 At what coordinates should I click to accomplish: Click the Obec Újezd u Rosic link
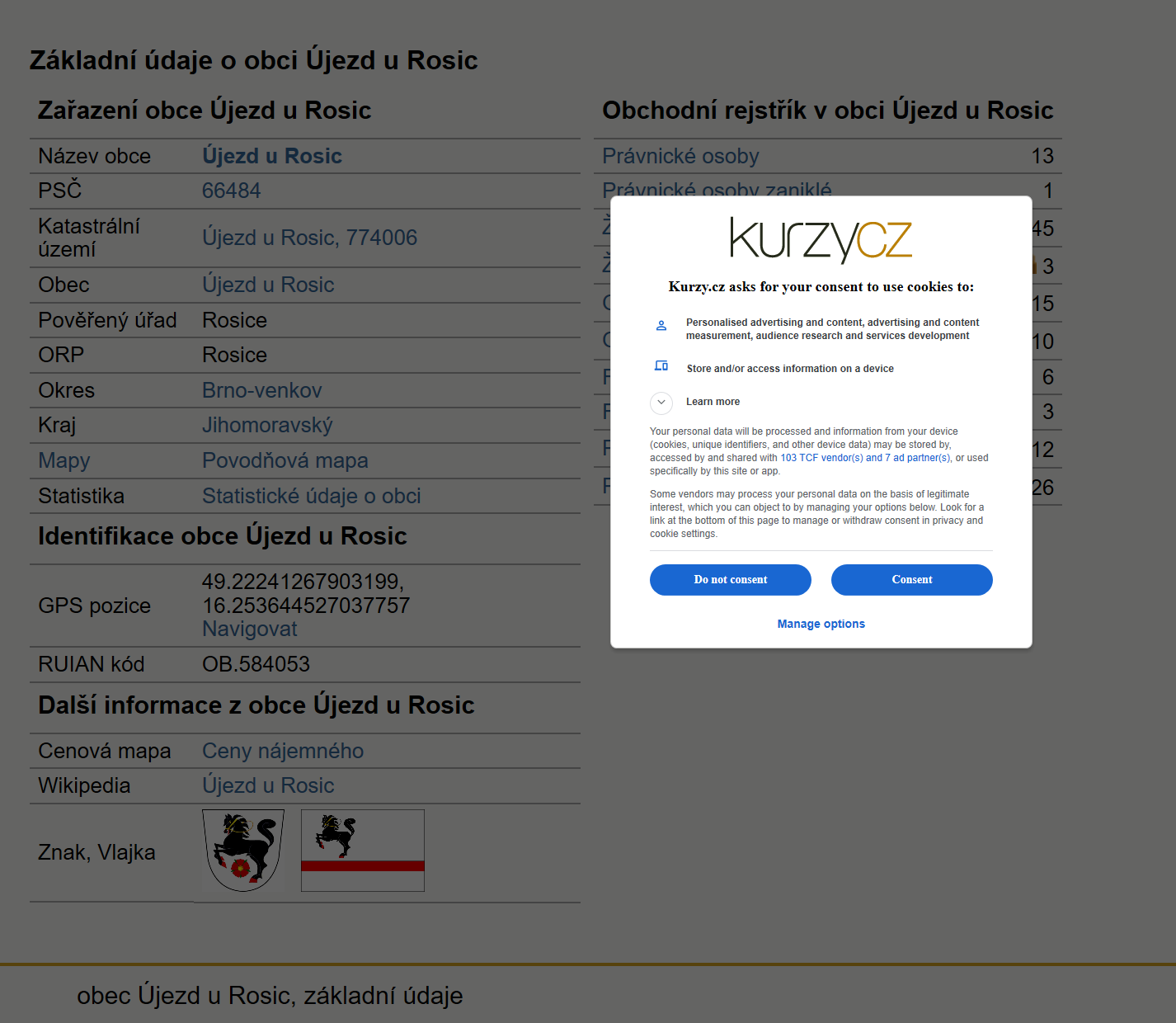pos(268,285)
